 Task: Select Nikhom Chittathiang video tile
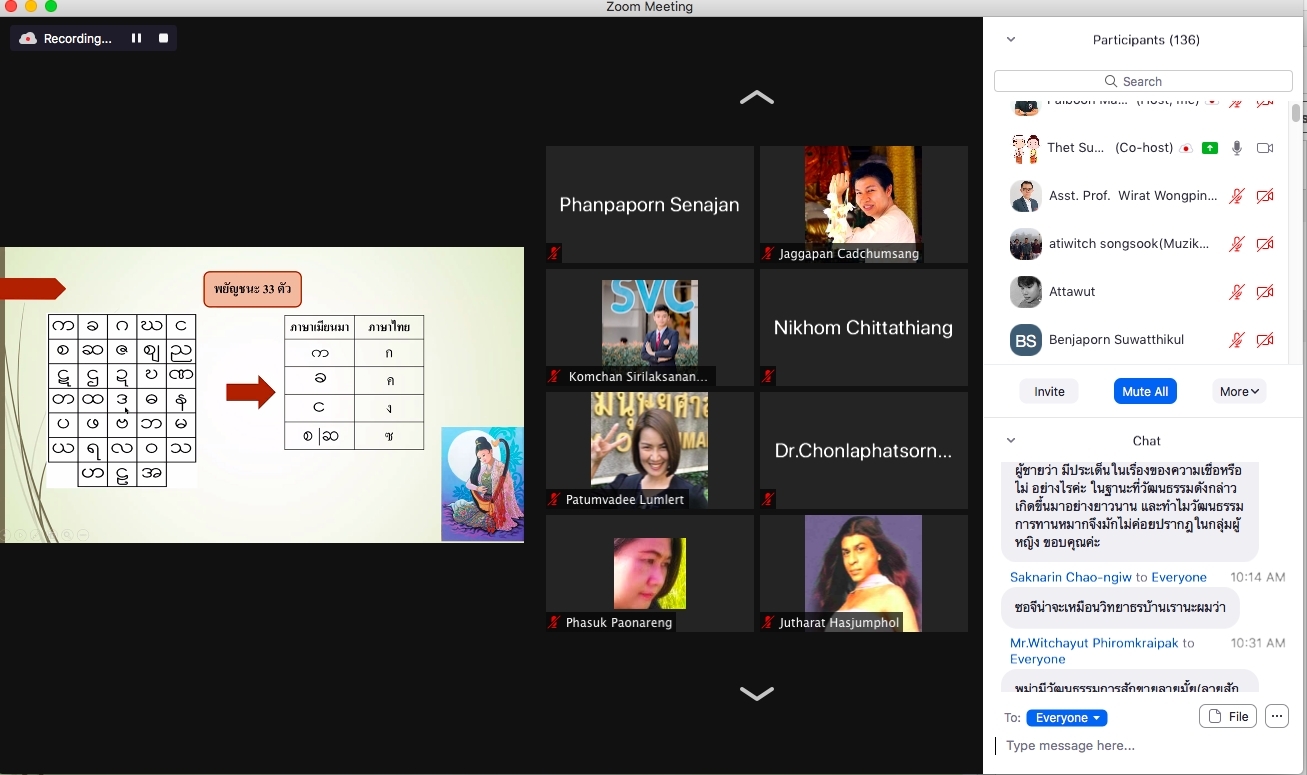click(x=864, y=327)
